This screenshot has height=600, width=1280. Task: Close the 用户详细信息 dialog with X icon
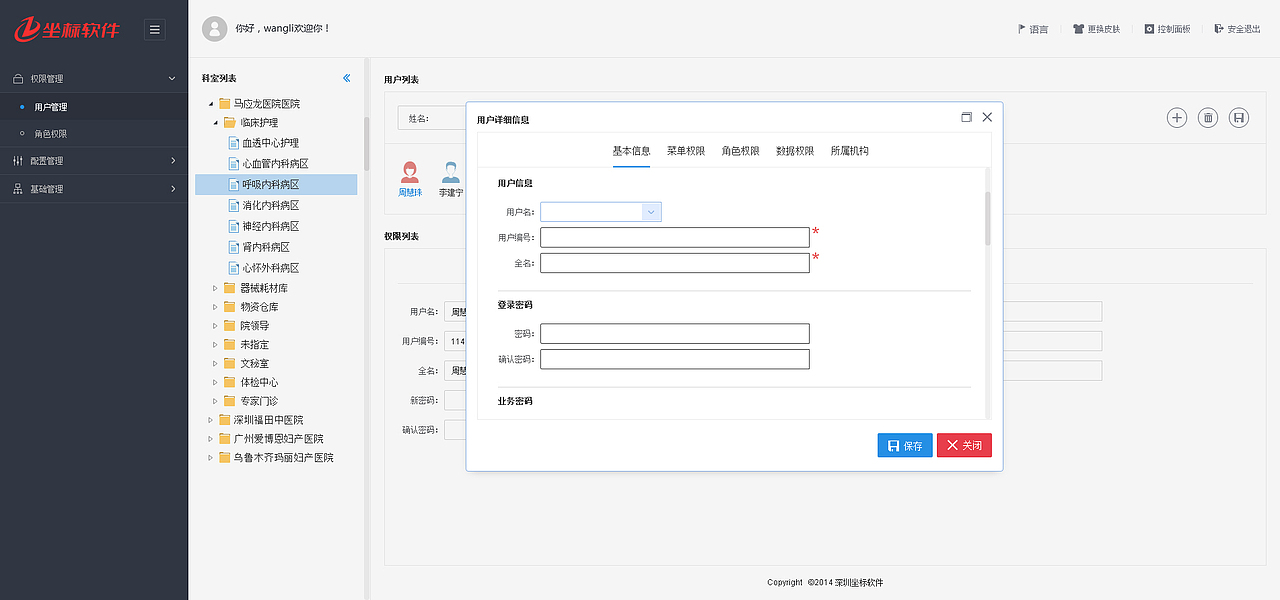(987, 117)
